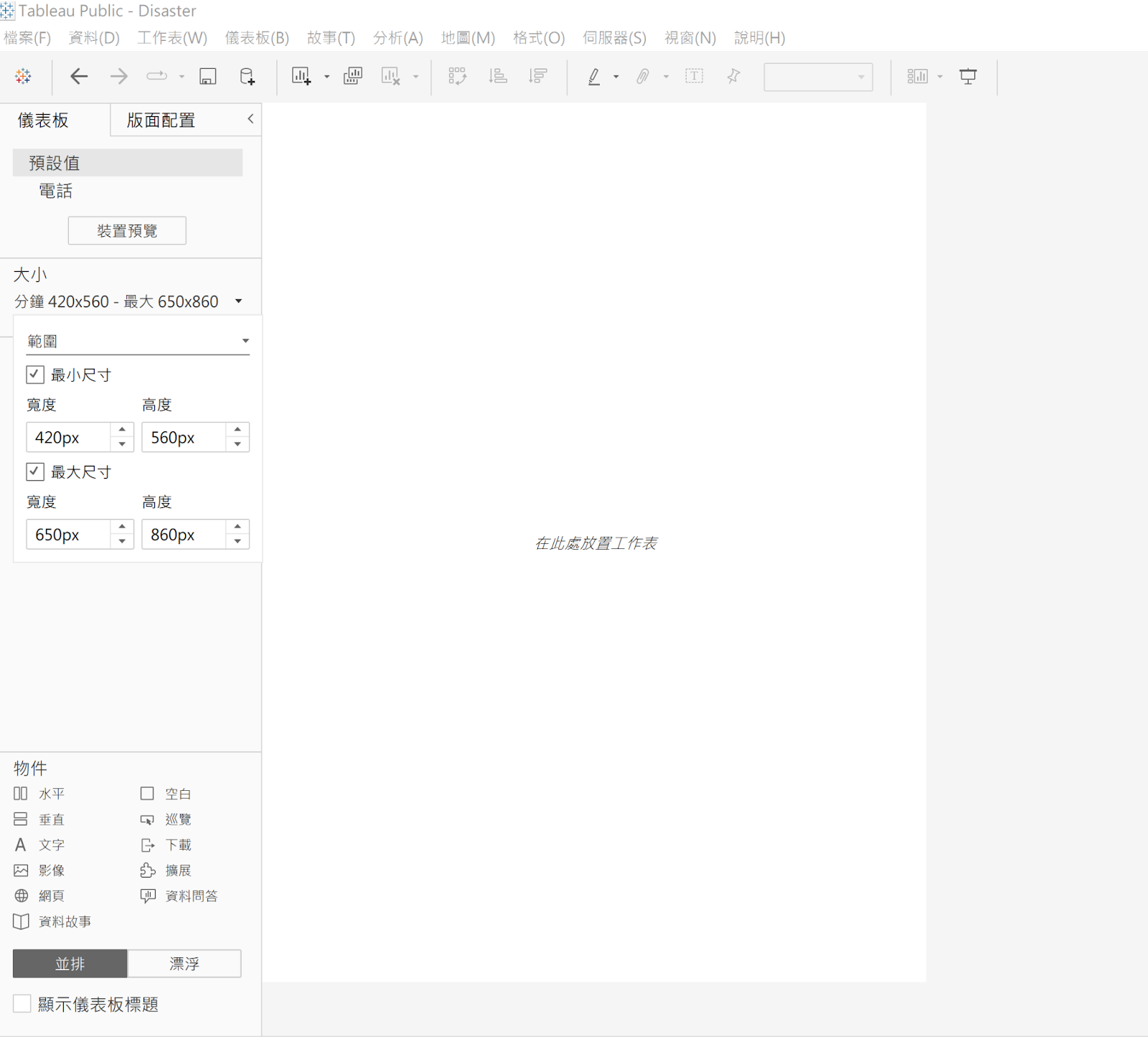Click the highlight pen icon
Image resolution: width=1148 pixels, height=1037 pixels.
[x=594, y=76]
